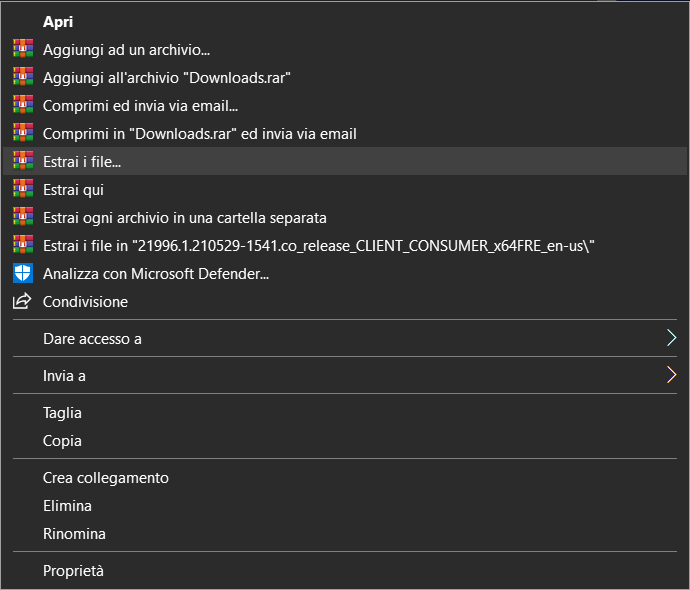Viewport: 690px width, 590px height.
Task: Expand the "Dare accesso a" submenu arrow
Action: pos(671,339)
